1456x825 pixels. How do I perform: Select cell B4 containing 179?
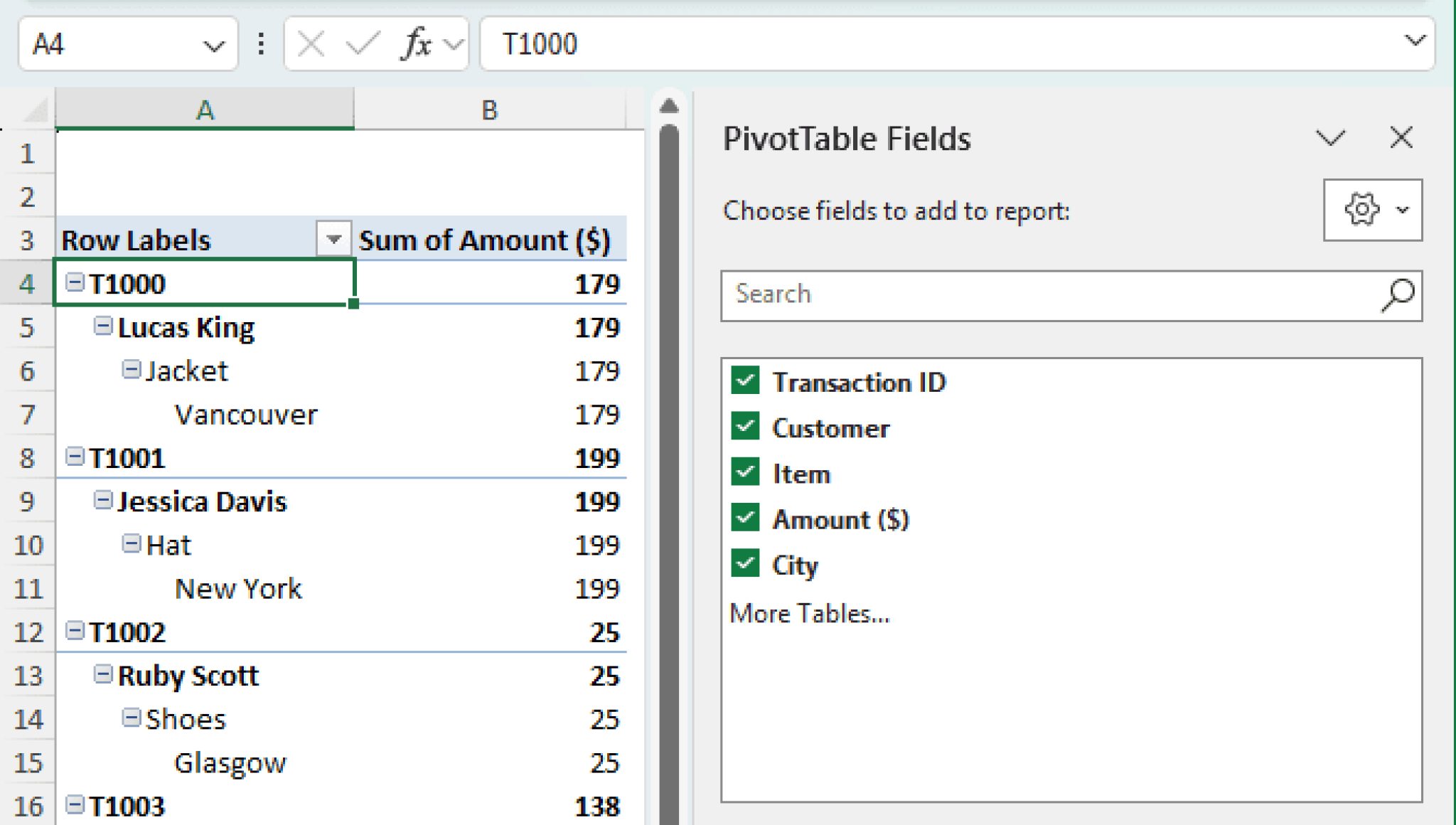(x=491, y=284)
